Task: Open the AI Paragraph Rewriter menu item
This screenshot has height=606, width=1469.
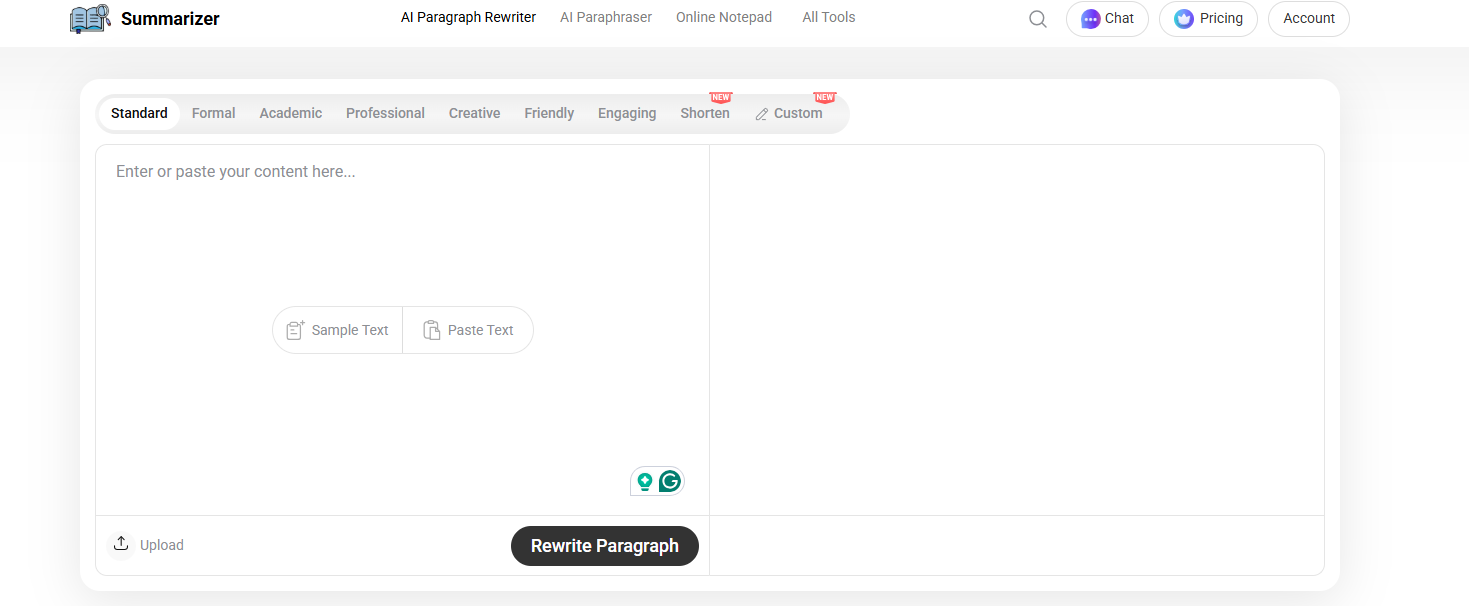Action: pos(468,17)
